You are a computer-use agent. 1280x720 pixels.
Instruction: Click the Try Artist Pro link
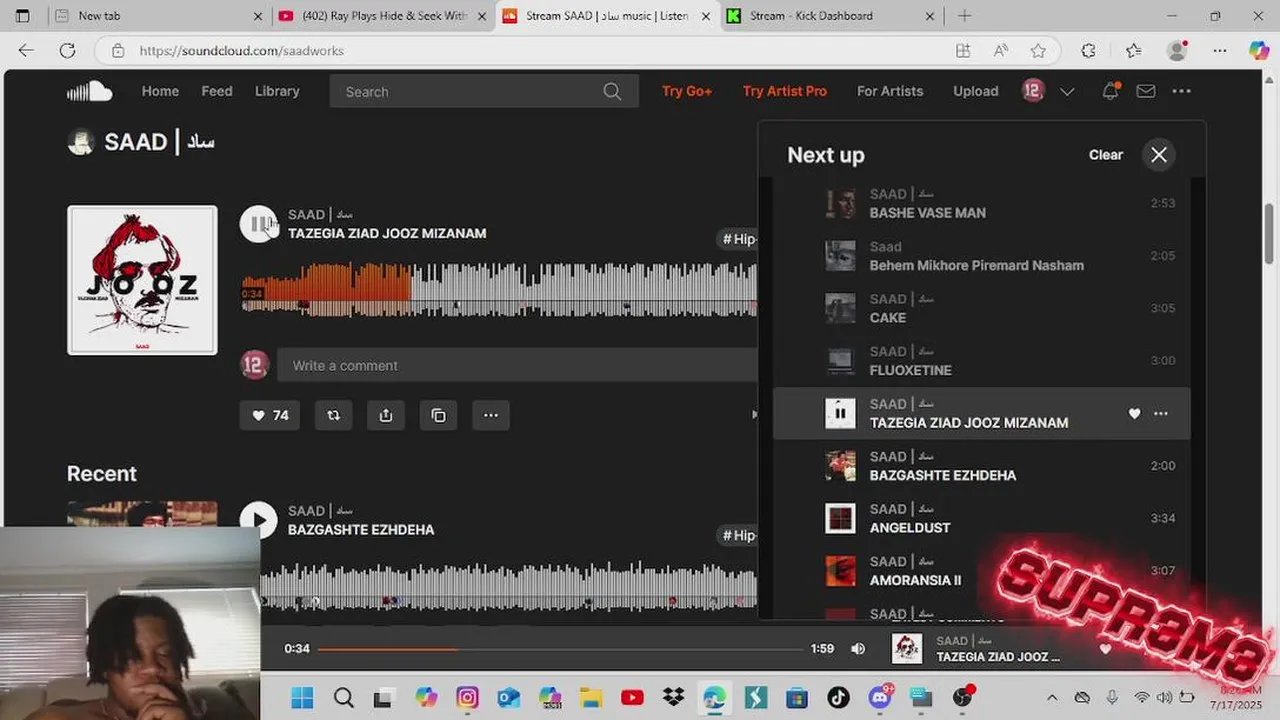(x=785, y=91)
